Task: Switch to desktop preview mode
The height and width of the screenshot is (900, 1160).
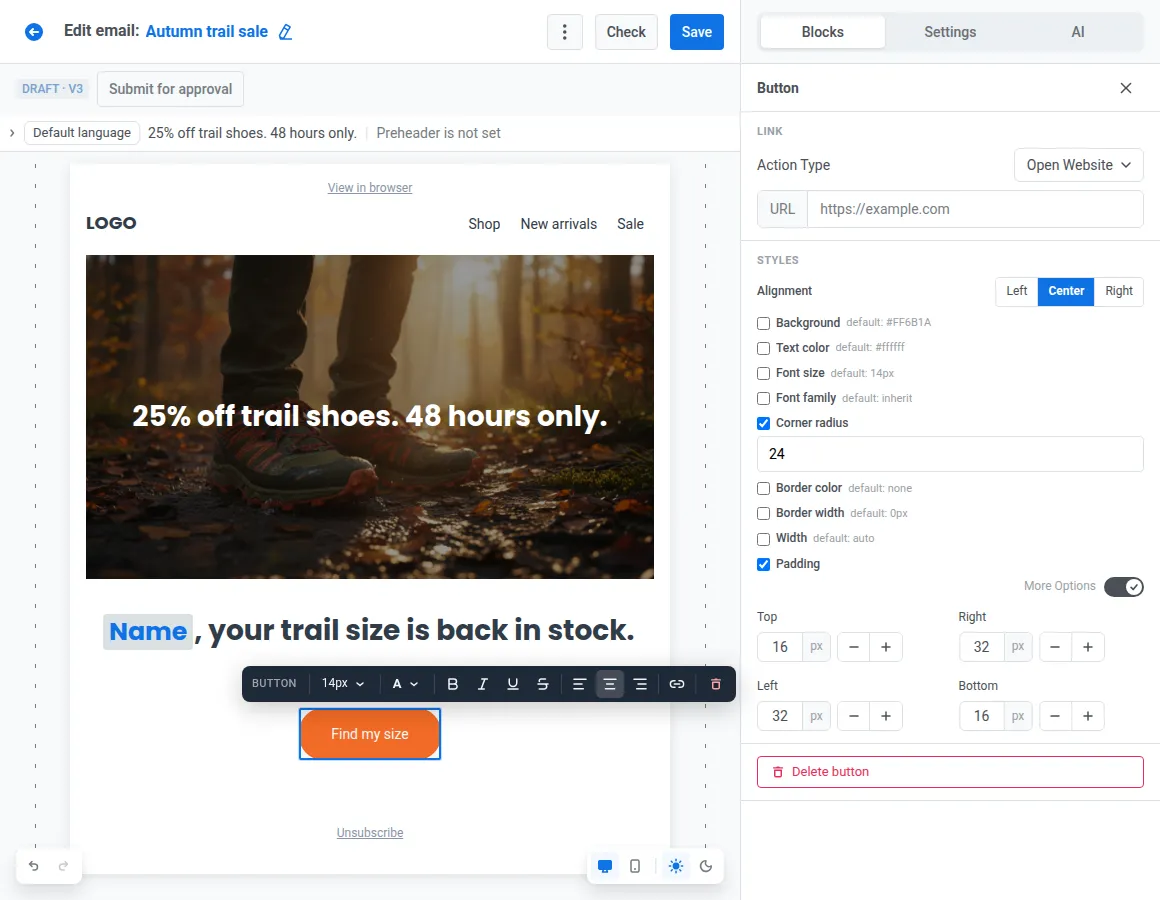Action: click(x=604, y=866)
